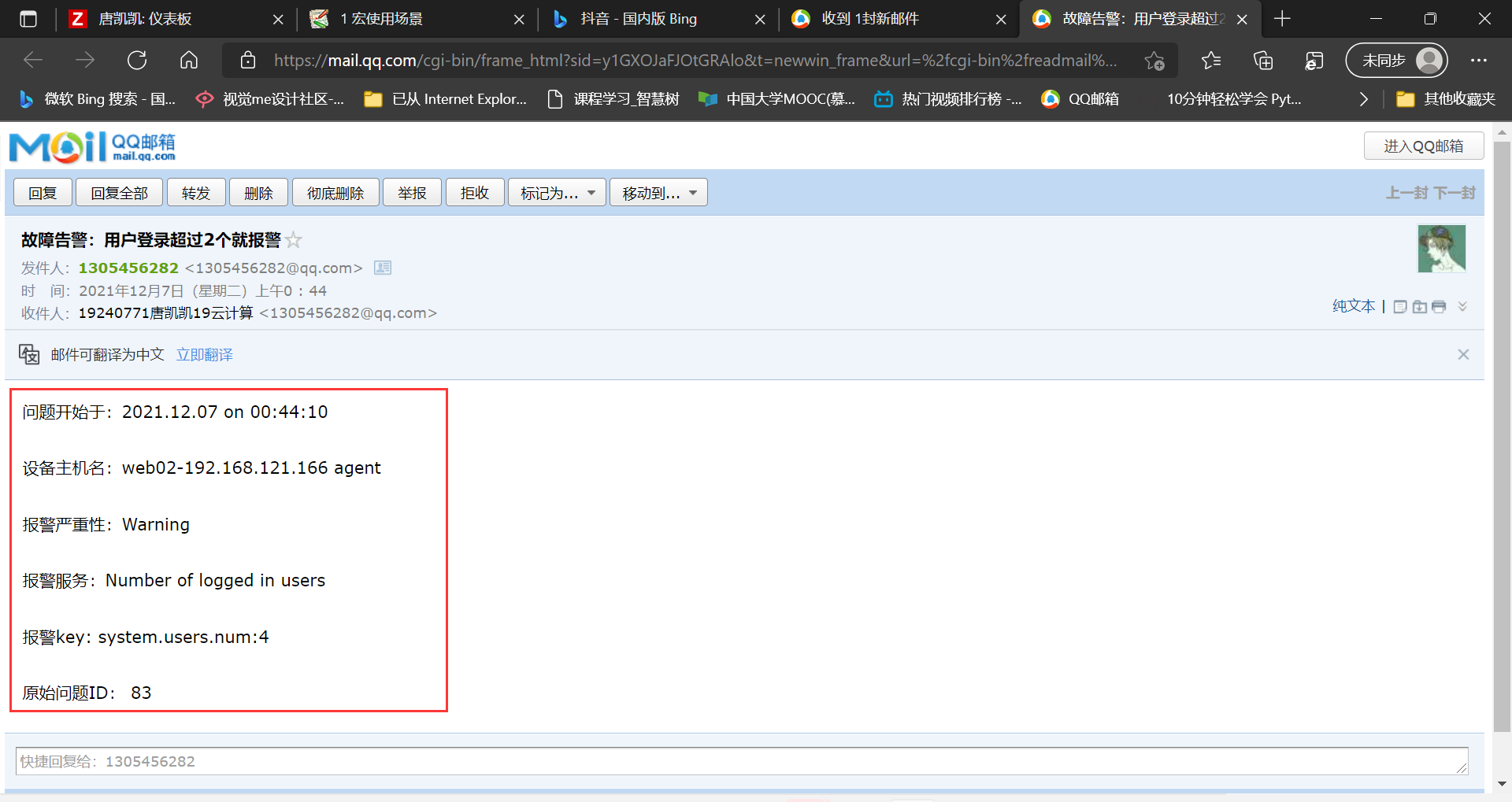Open browser settings ellipsis menu
The width and height of the screenshot is (1512, 802).
pos(1479,61)
